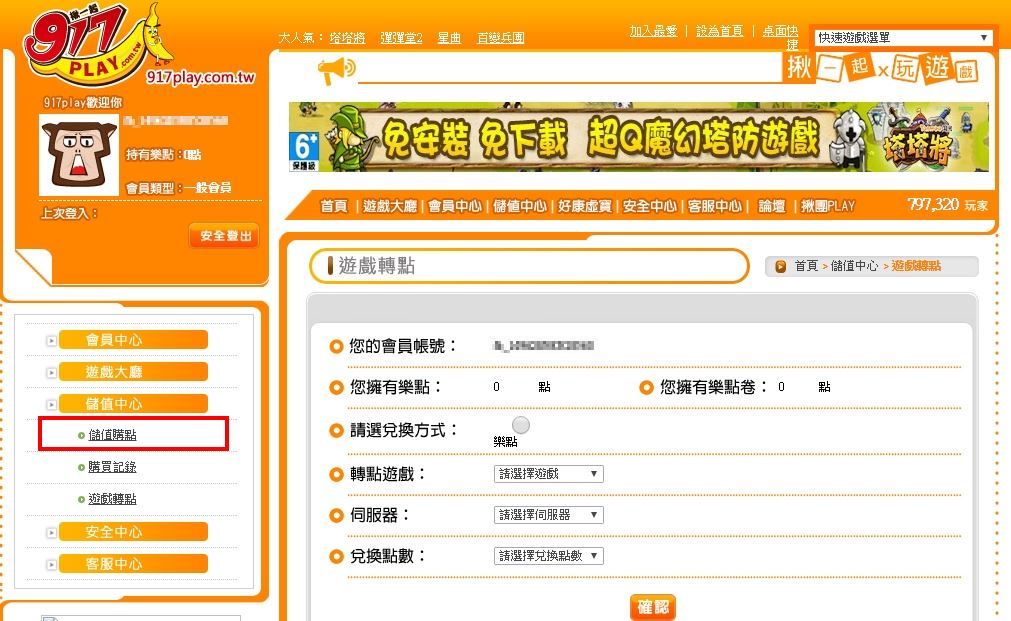Click the megaphone announcement icon
1011x621 pixels.
point(336,70)
